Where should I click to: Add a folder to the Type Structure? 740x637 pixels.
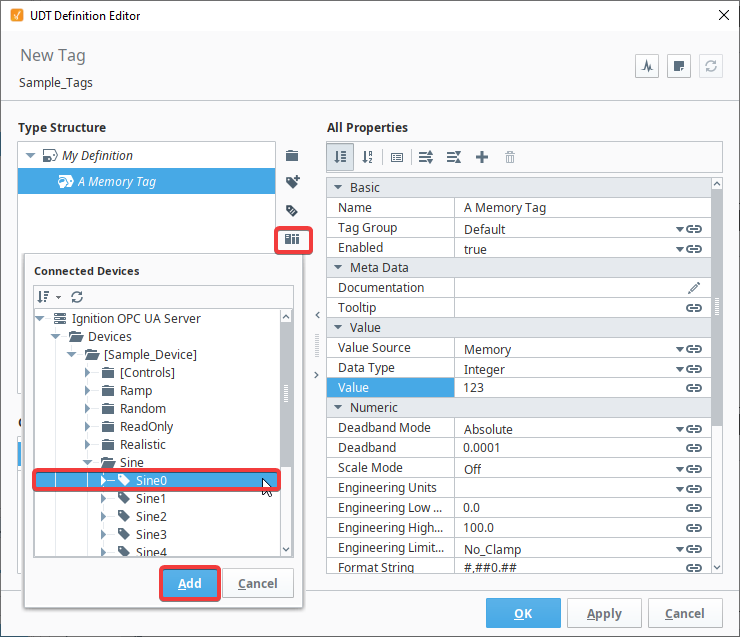pyautogui.click(x=292, y=156)
